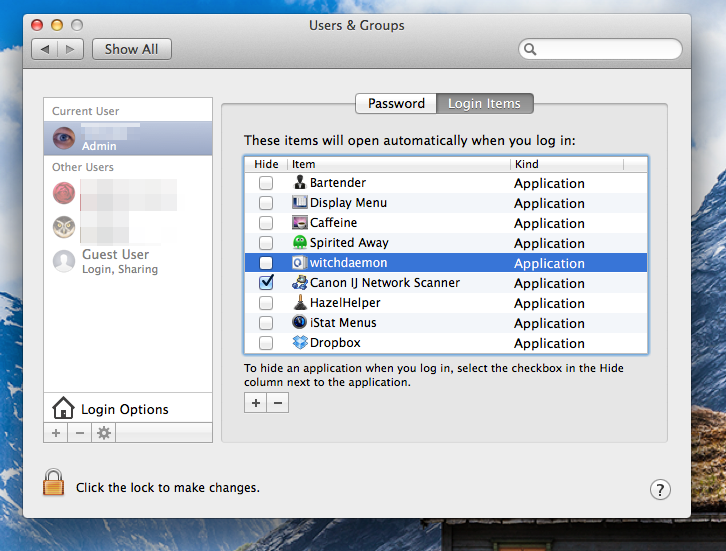The height and width of the screenshot is (551, 726).
Task: Toggle Hide checkbox for Dropbox
Action: coord(266,343)
